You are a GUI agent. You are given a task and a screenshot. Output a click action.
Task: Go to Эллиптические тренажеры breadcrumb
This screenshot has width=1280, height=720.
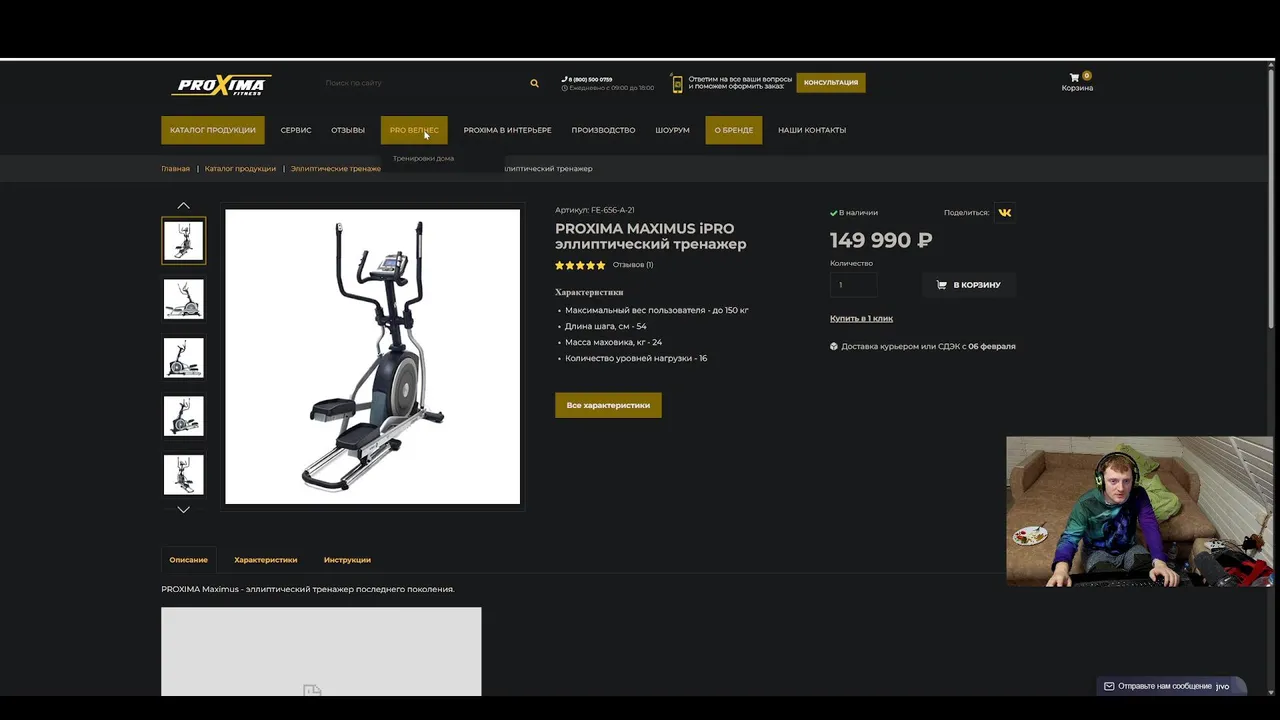(336, 169)
